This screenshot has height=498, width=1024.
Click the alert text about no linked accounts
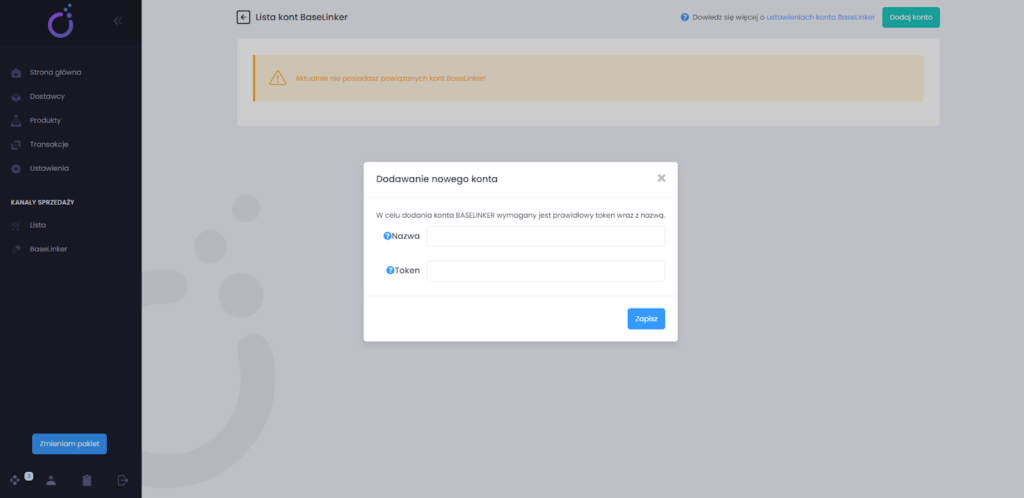coord(391,78)
